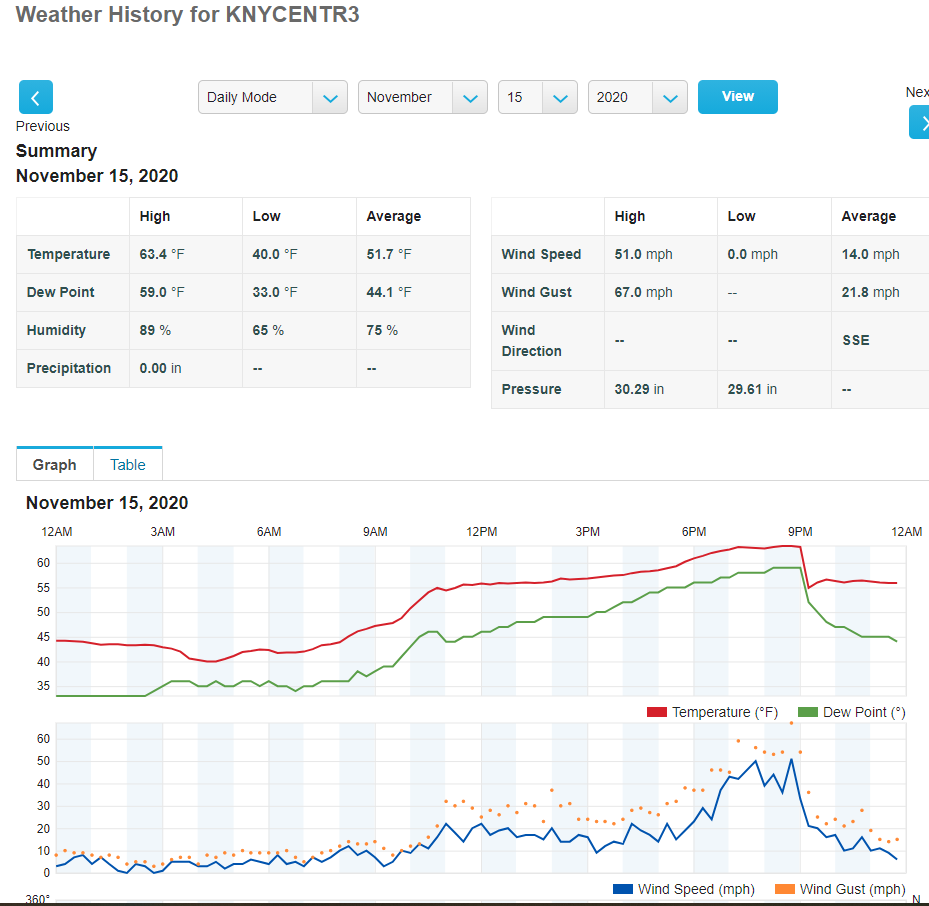Click the temperature drop point at 9PM
Screen dimensions: 929x906
pos(808,587)
